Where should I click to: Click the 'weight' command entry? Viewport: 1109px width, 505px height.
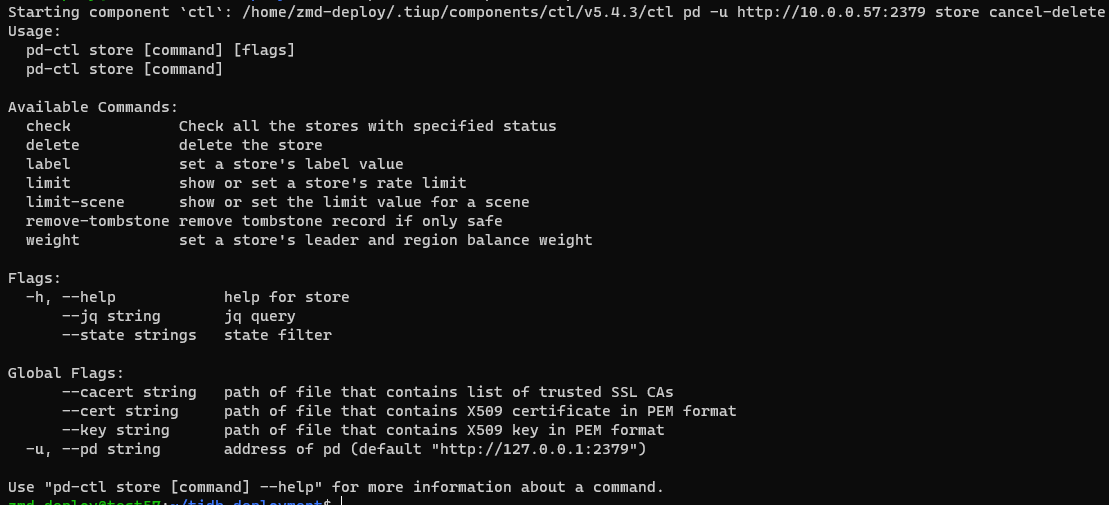(x=52, y=240)
